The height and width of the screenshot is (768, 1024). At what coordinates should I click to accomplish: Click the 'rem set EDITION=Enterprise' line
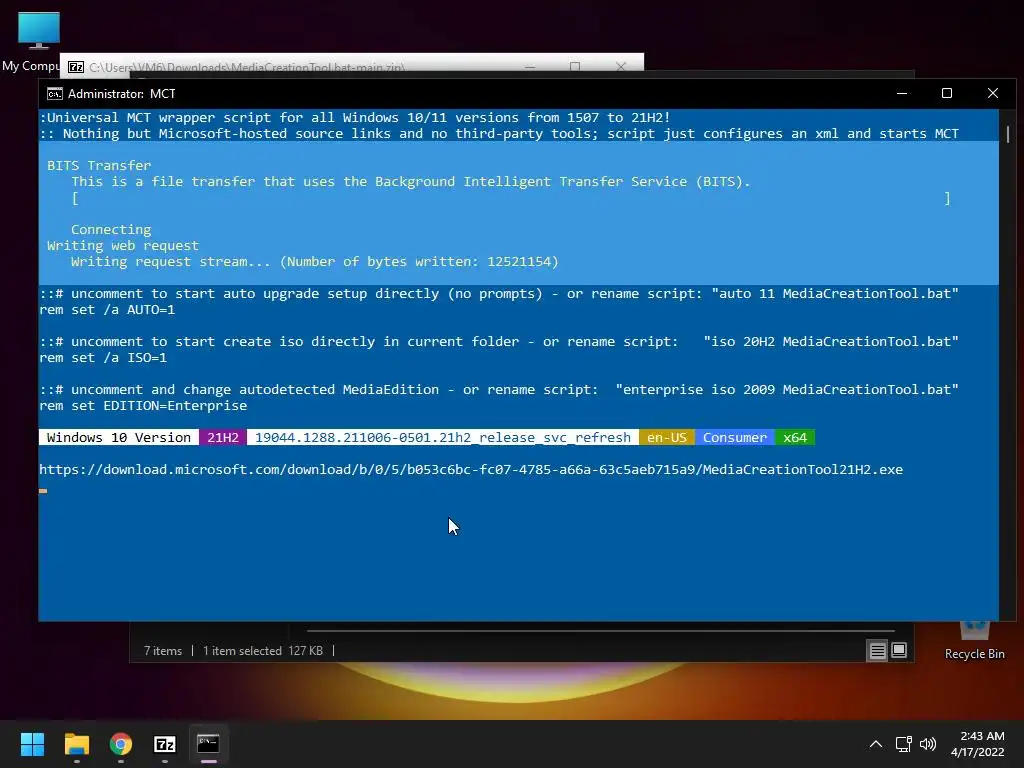[x=143, y=406]
